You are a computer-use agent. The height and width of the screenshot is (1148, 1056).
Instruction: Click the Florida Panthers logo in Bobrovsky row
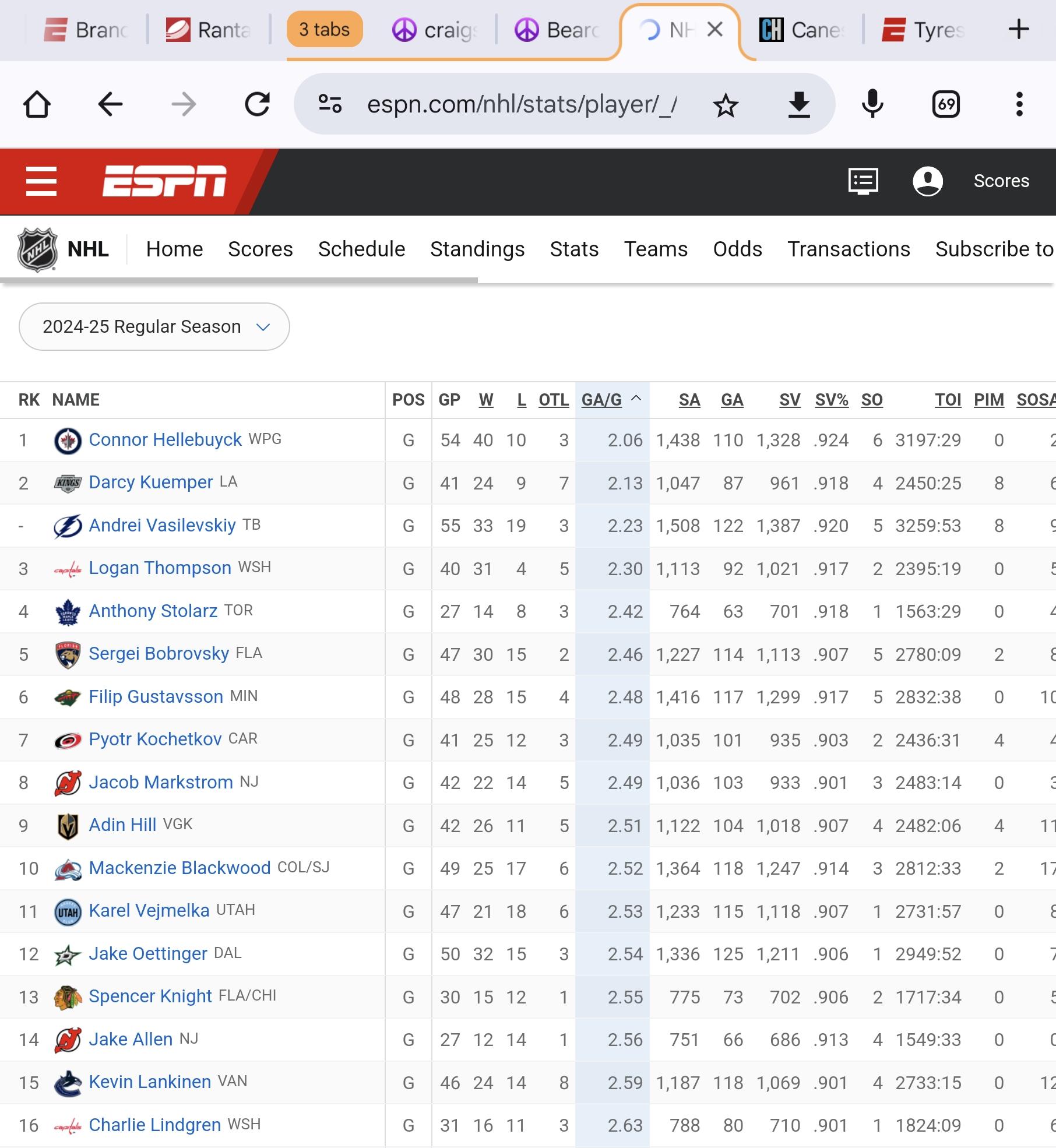pos(68,654)
